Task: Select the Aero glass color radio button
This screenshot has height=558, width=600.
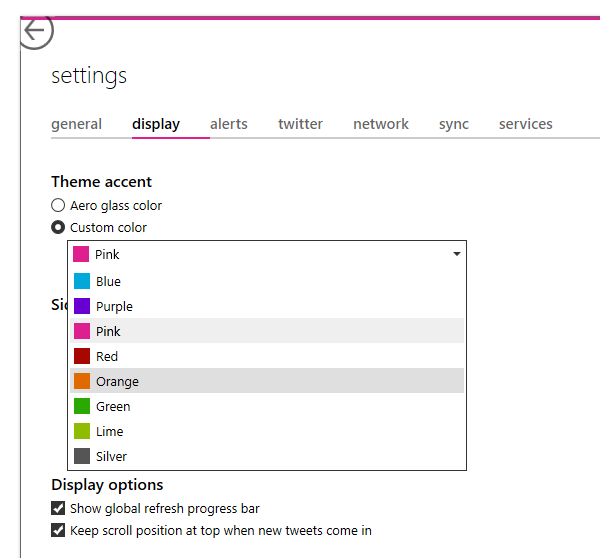Action: pos(58,206)
